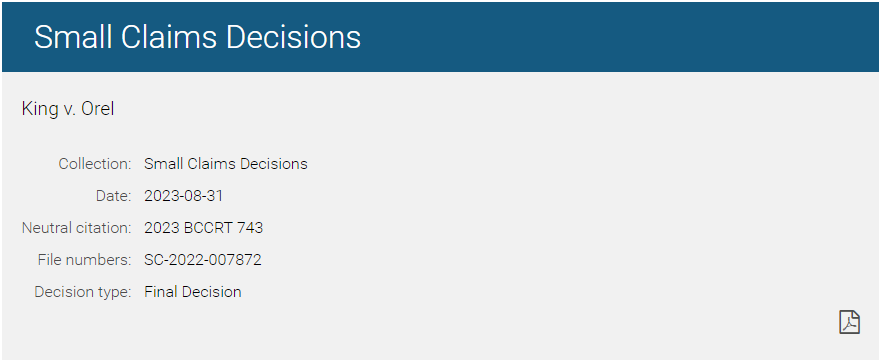Screen dimensions: 882x362
Task: Download the decision as PDF
Action: 849,322
